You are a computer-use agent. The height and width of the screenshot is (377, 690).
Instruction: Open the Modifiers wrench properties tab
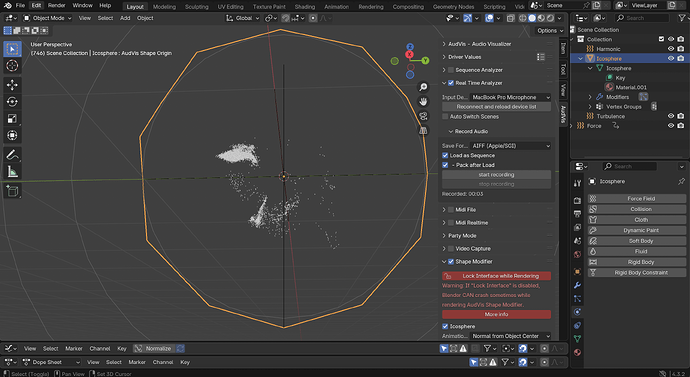pyautogui.click(x=577, y=285)
